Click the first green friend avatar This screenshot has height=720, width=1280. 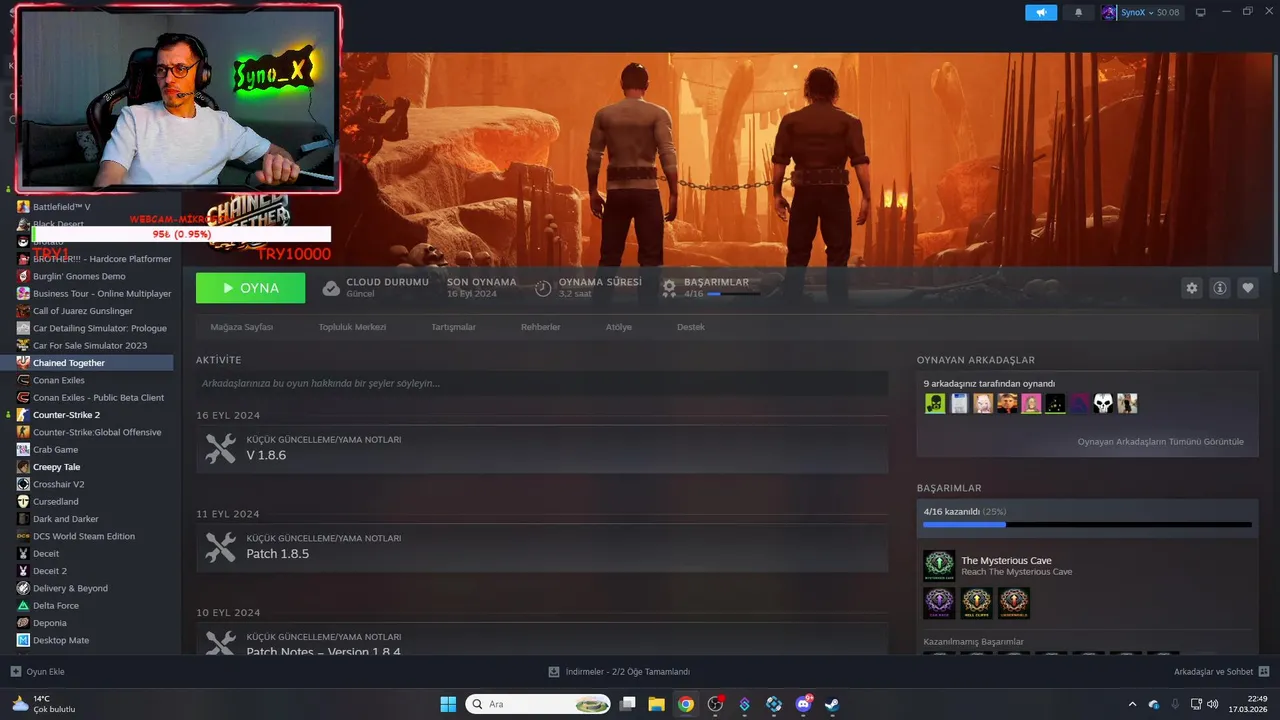click(x=935, y=403)
